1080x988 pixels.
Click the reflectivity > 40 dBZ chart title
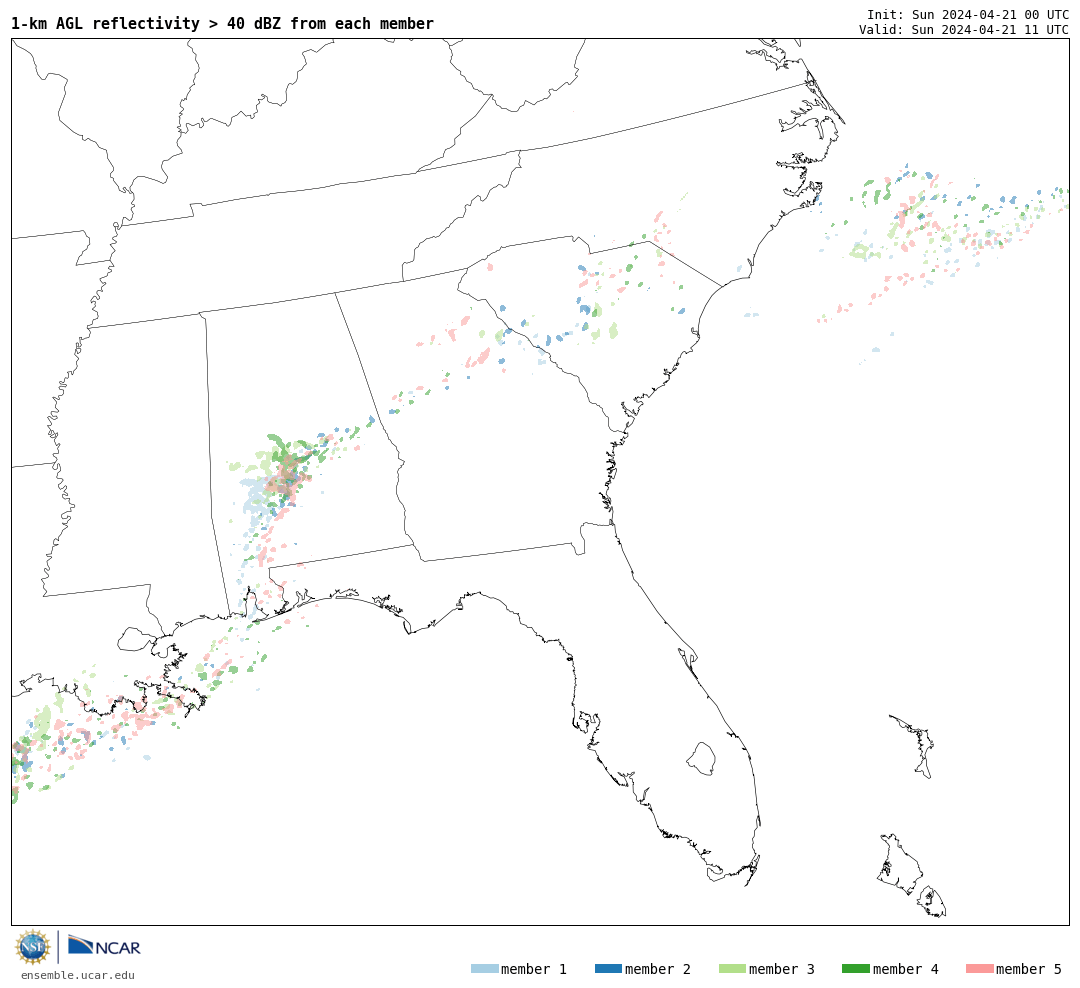click(x=222, y=23)
